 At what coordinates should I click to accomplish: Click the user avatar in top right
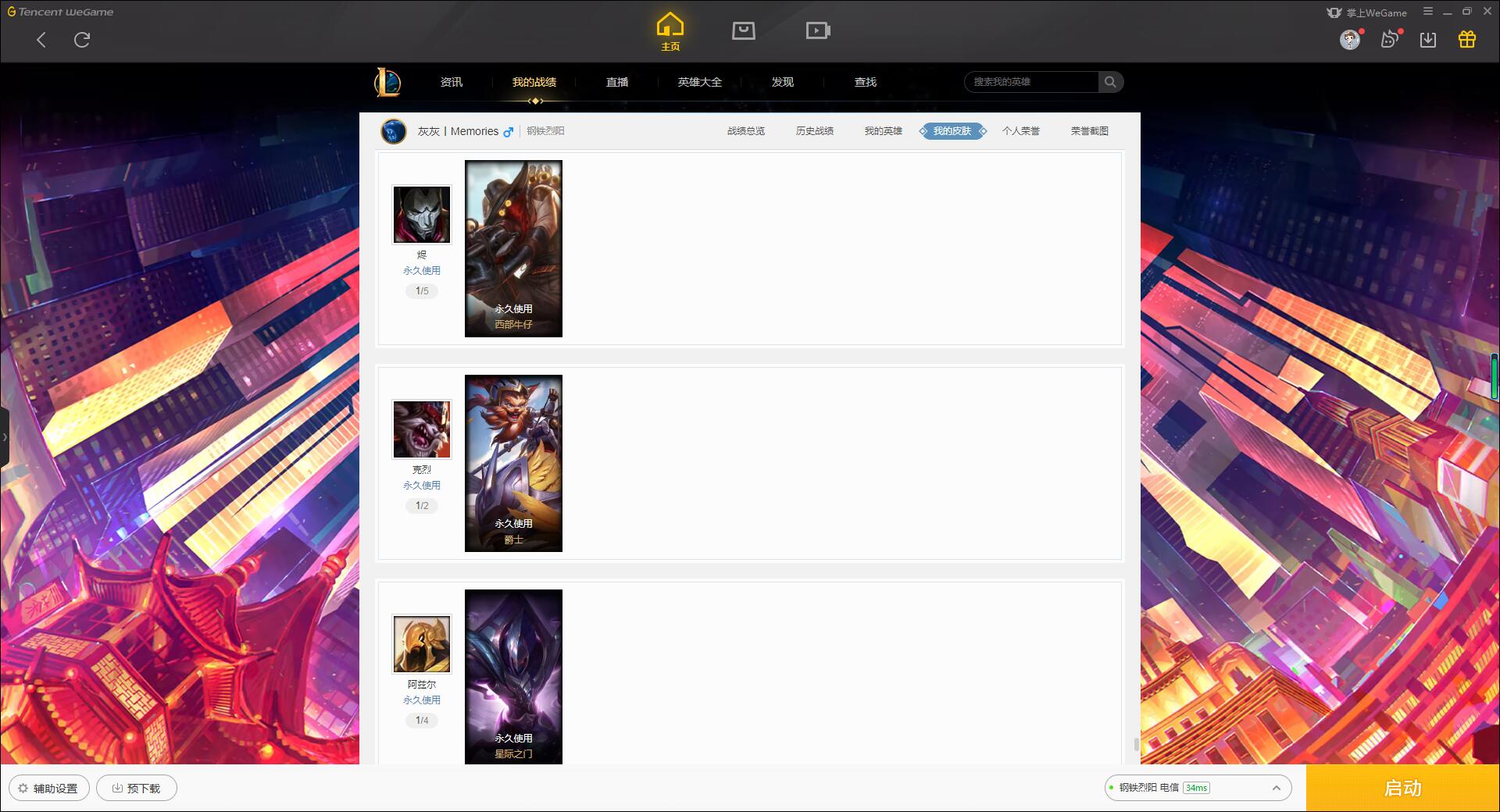point(1349,39)
